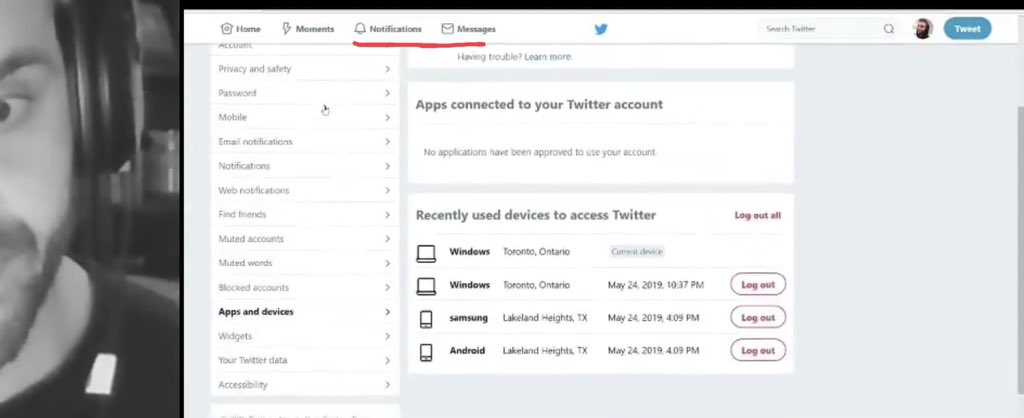Viewport: 1024px width, 418px height.
Task: Go to Twitter Home
Action: (241, 29)
